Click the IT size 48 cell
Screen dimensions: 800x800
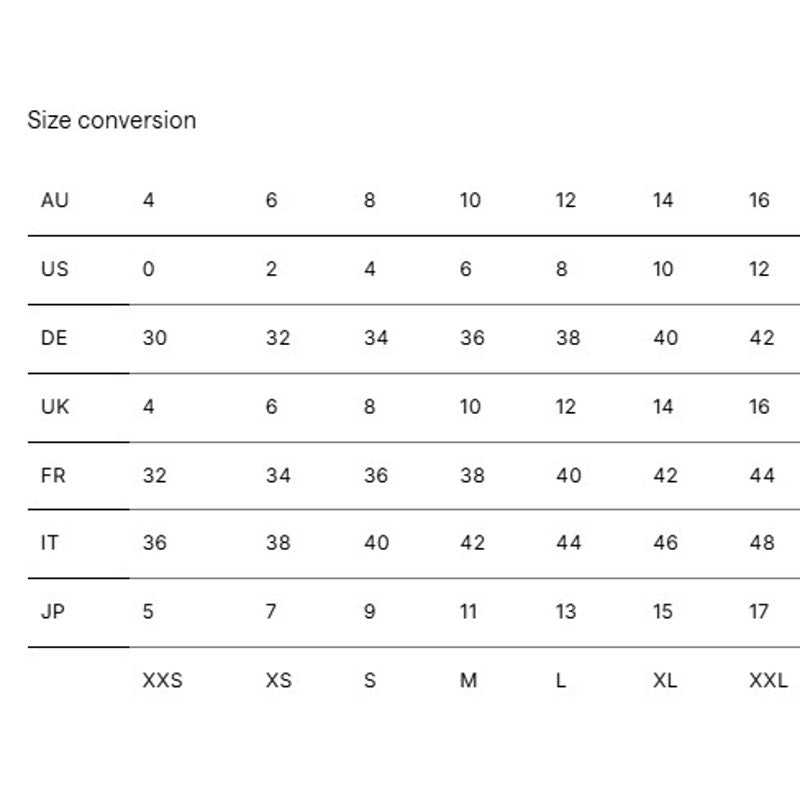[762, 542]
